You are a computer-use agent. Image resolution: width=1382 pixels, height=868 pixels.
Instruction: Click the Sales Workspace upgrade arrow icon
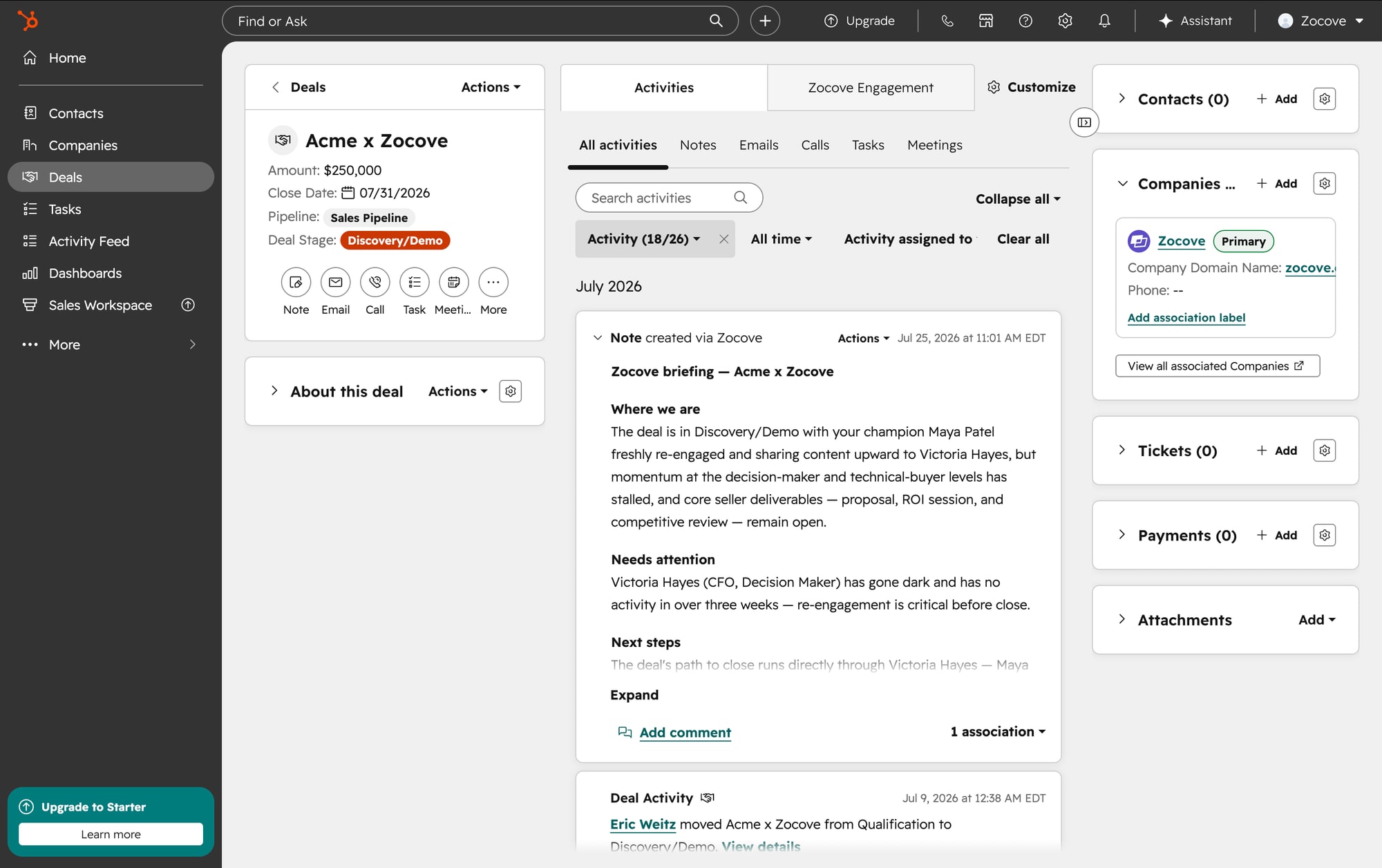point(188,305)
